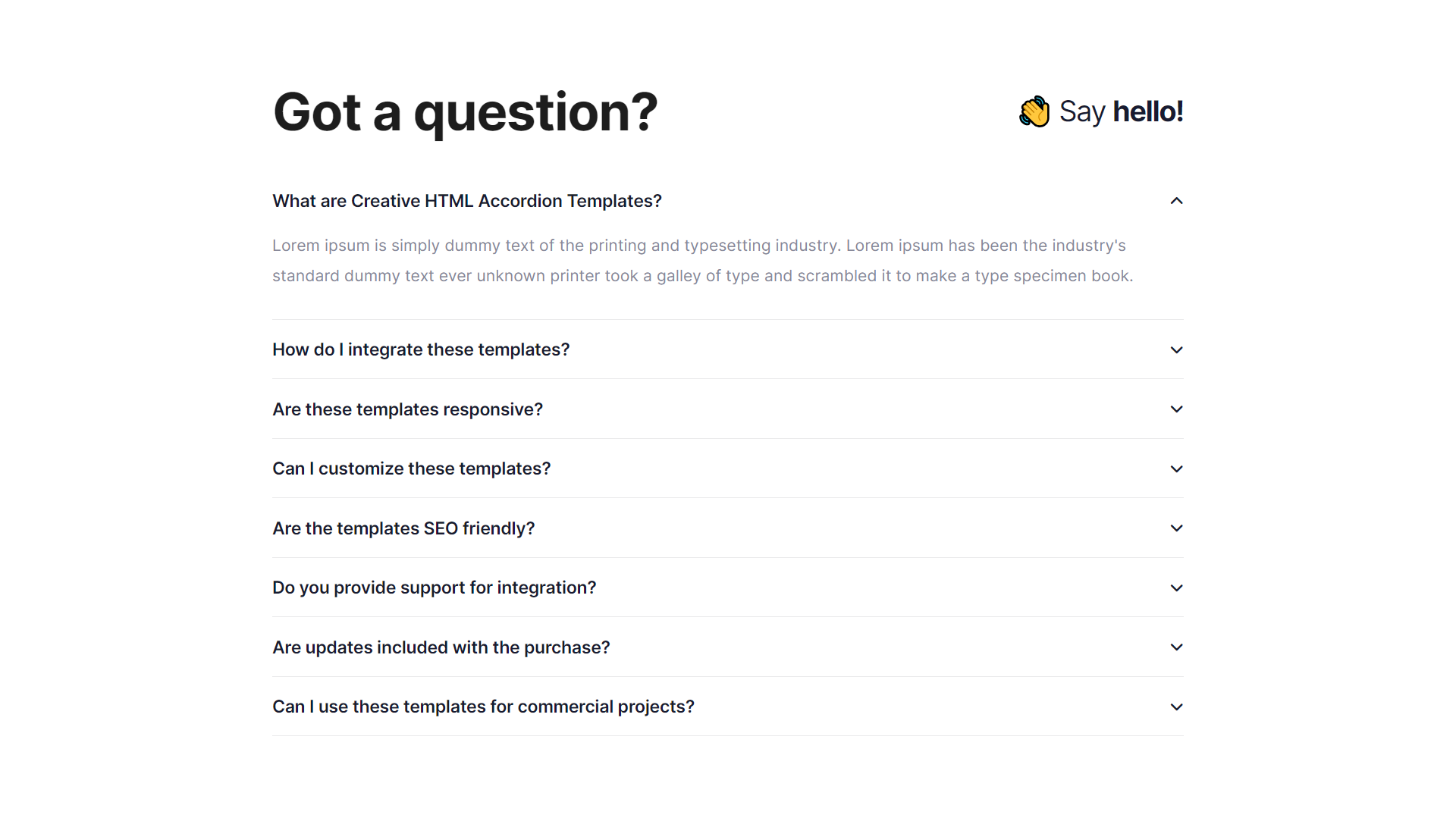The image size is (1456, 821).
Task: Expand chevron for integration support question
Action: 1176,588
